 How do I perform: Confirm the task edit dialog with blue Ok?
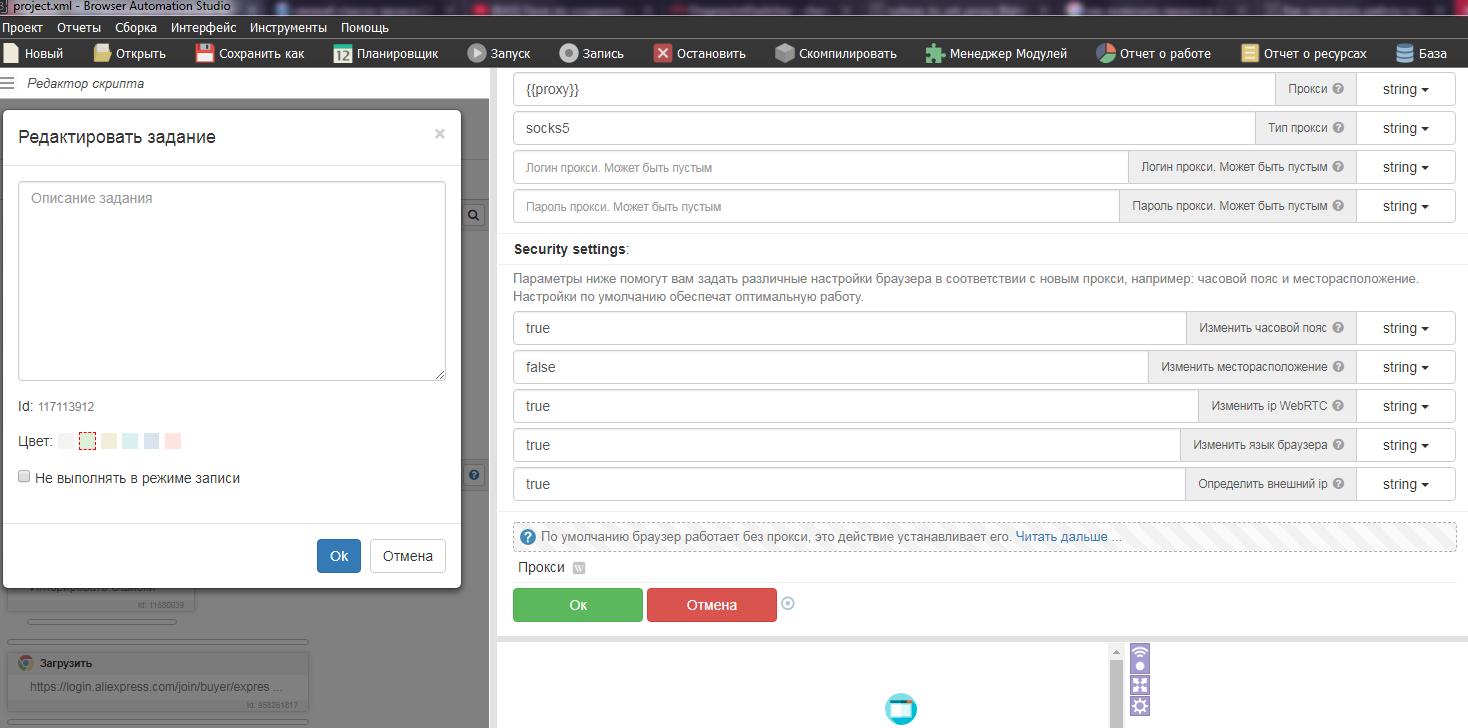click(x=339, y=556)
